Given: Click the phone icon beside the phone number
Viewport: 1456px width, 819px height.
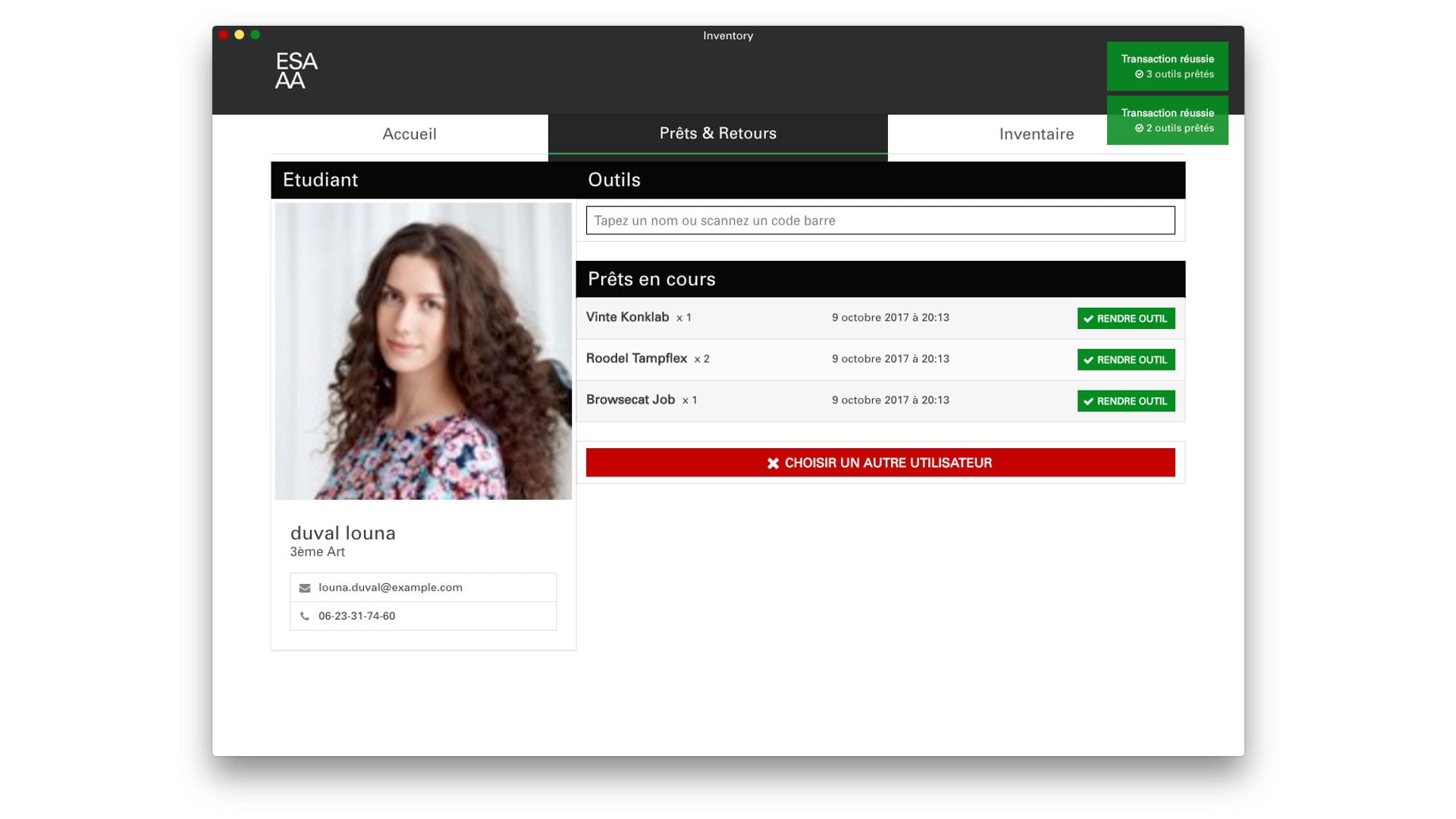Looking at the screenshot, I should 305,617.
